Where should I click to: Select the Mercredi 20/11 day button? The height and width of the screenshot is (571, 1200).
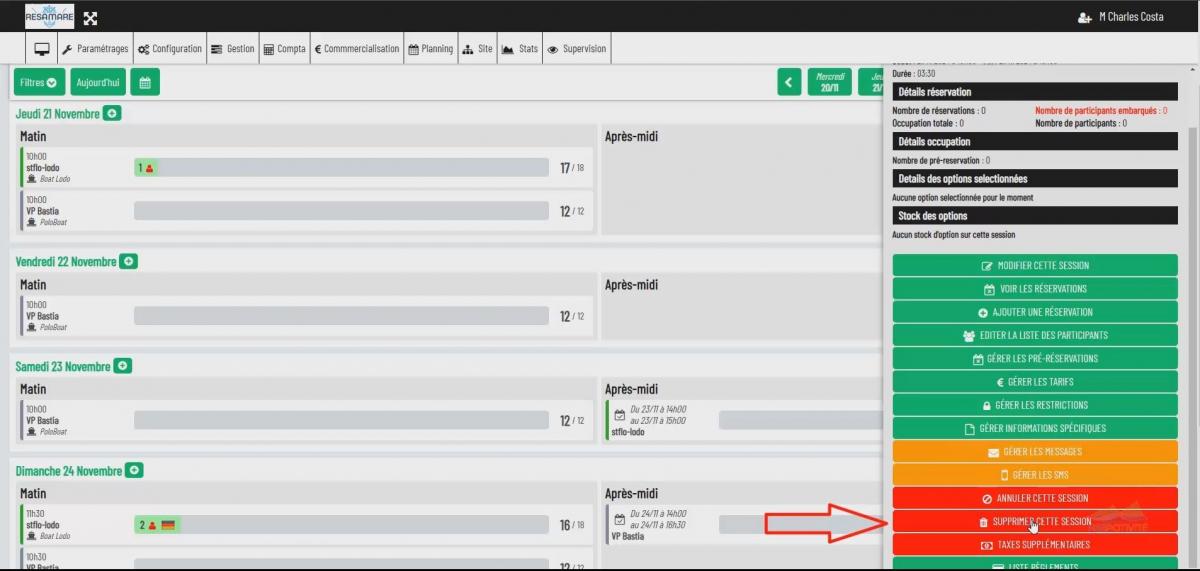830,82
